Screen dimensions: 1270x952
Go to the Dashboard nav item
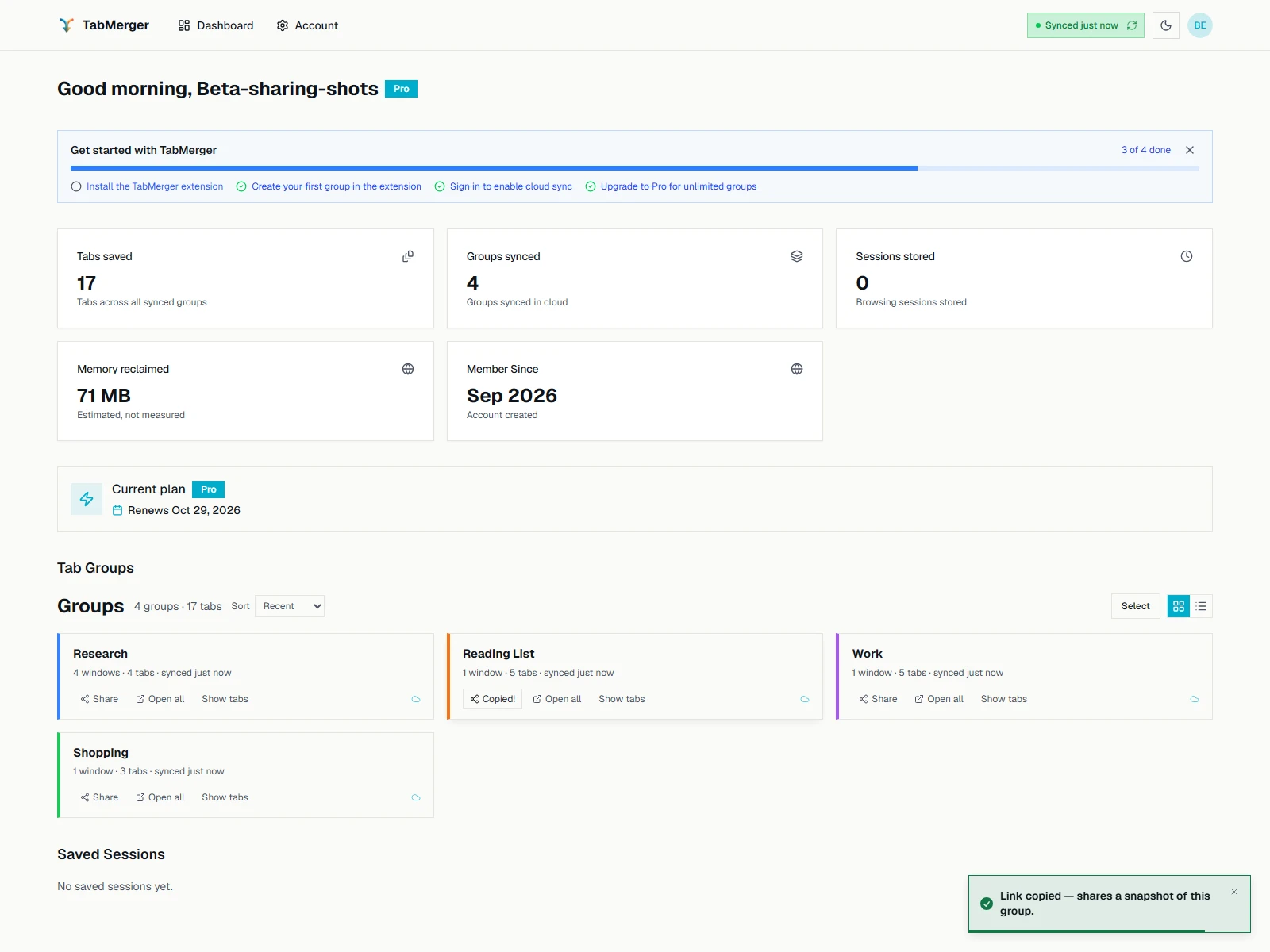point(216,25)
